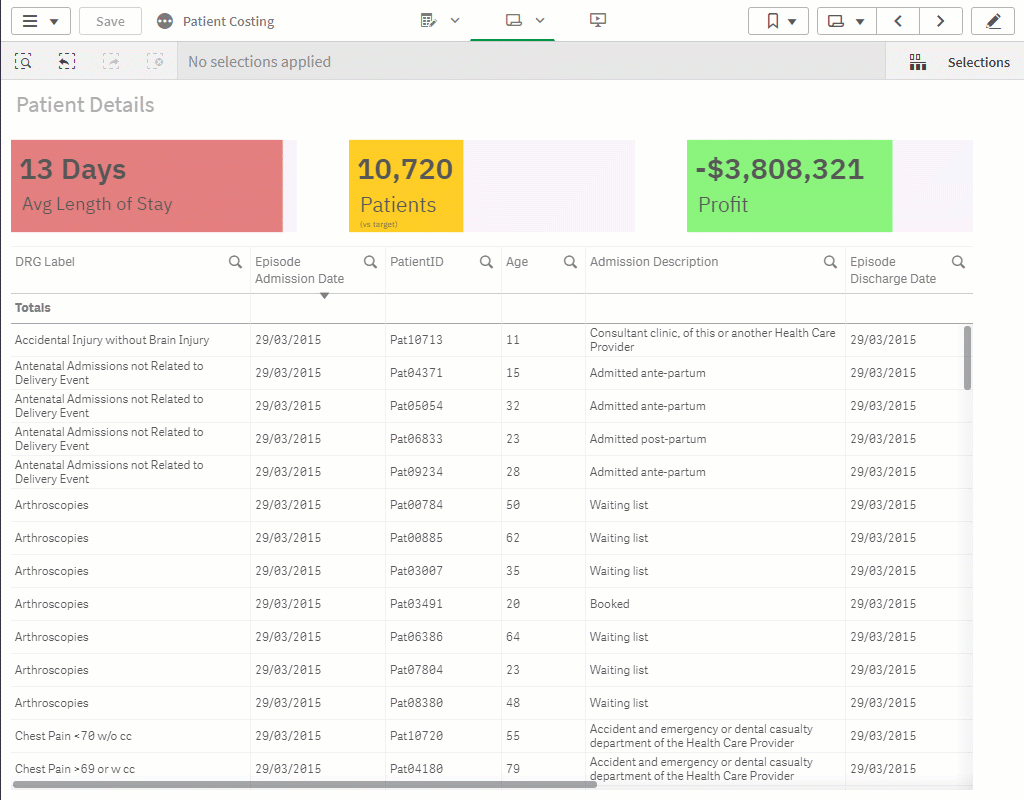Select the Analyze sheet view icon
This screenshot has width=1024, height=800.
(x=514, y=21)
